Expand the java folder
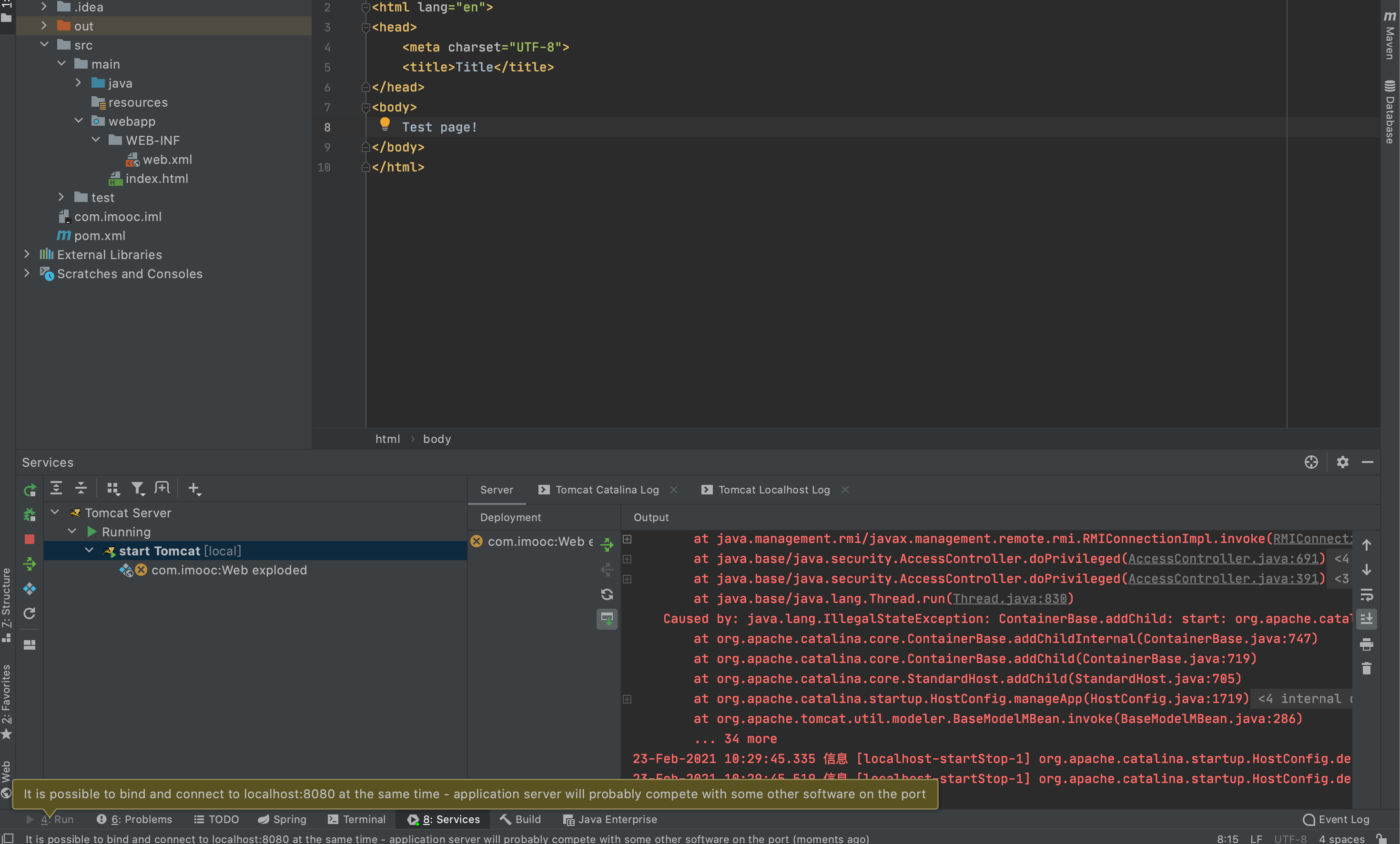Viewport: 1400px width, 844px height. [x=79, y=82]
